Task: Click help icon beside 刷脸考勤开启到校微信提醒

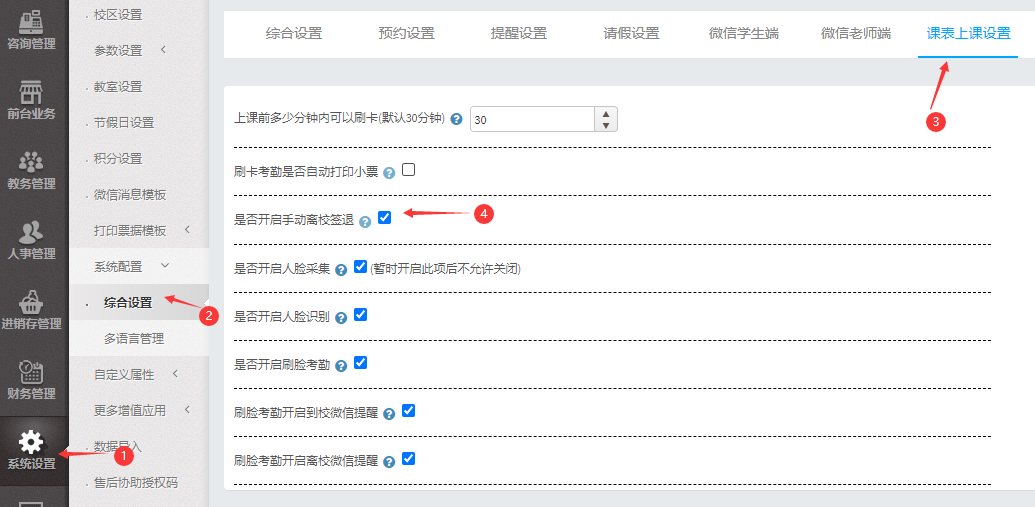Action: tap(389, 414)
